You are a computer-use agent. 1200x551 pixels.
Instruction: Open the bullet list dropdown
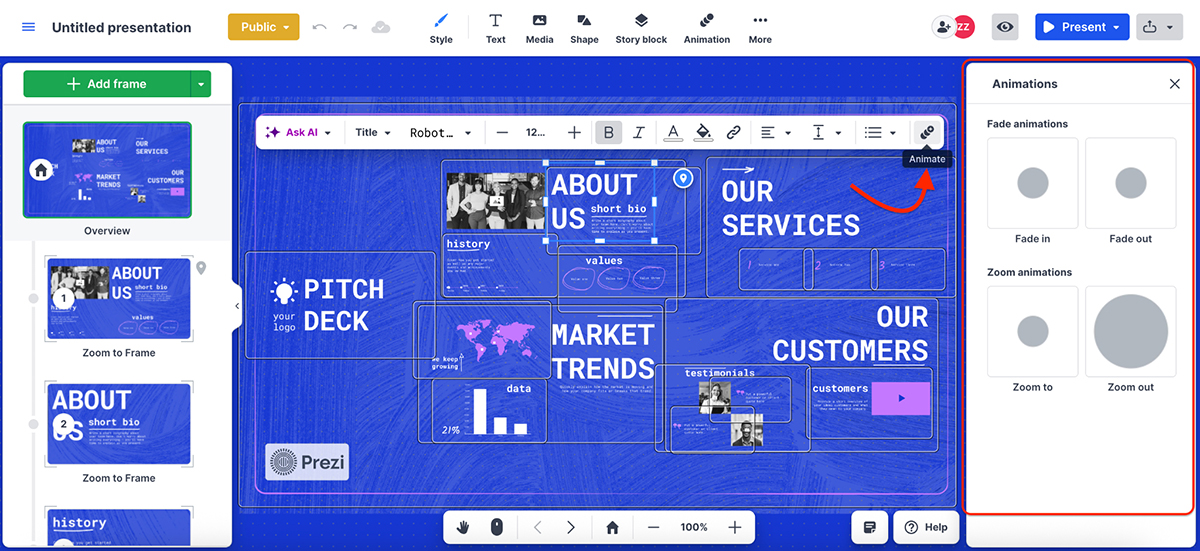click(880, 132)
